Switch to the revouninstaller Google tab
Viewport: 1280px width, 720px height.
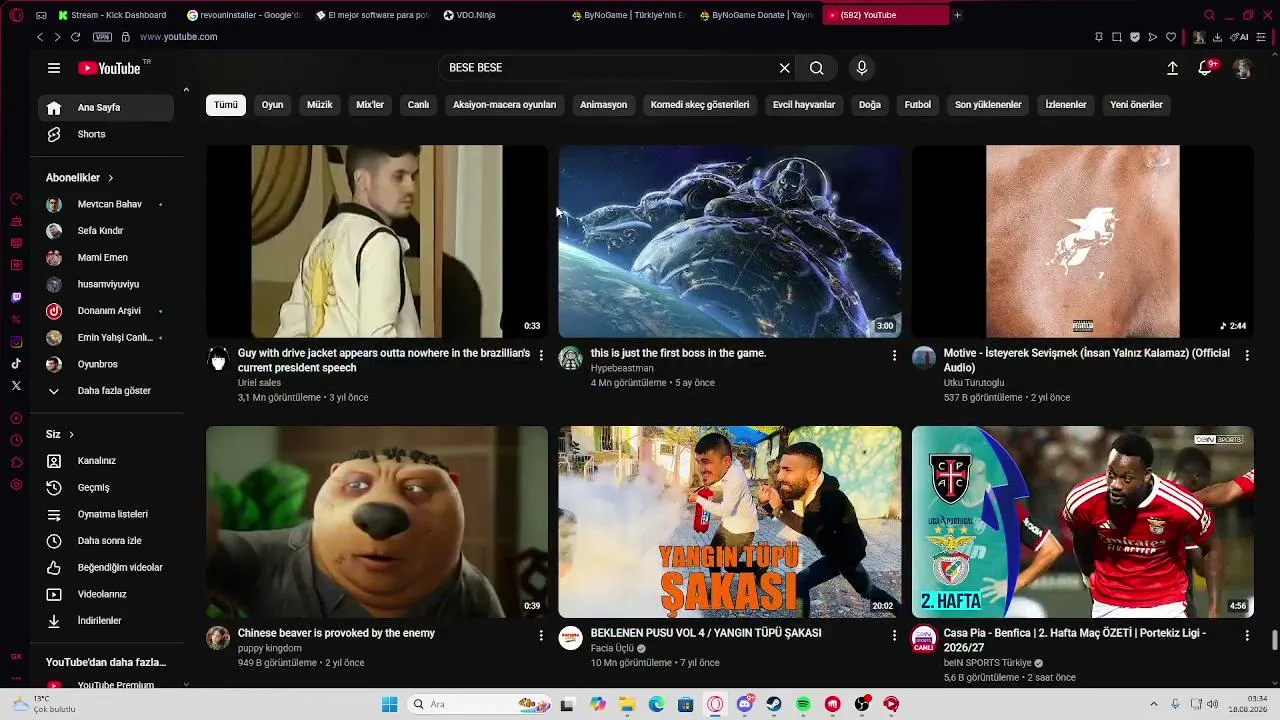tap(245, 15)
